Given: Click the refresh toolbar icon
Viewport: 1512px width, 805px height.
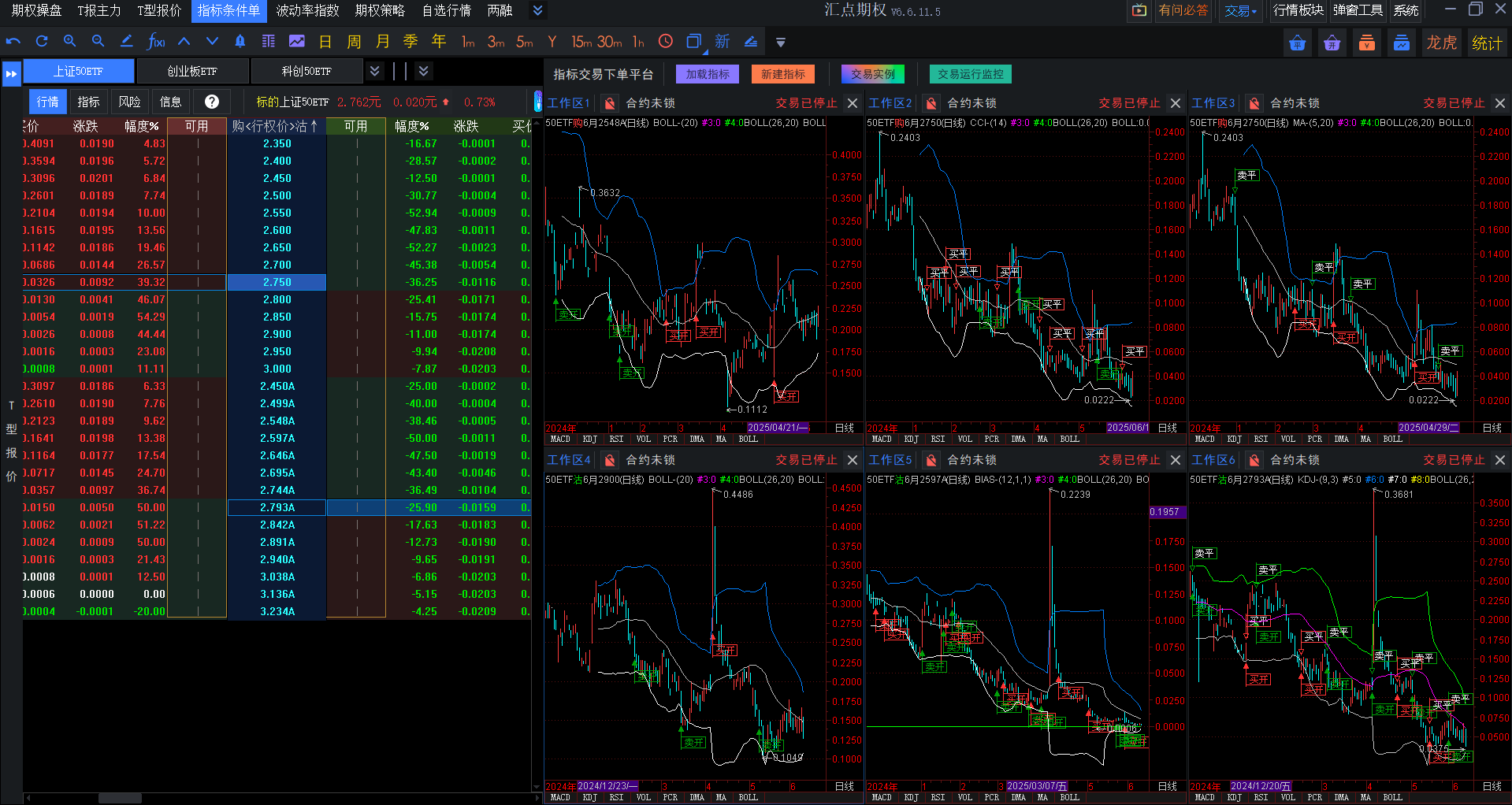Looking at the screenshot, I should tap(42, 42).
